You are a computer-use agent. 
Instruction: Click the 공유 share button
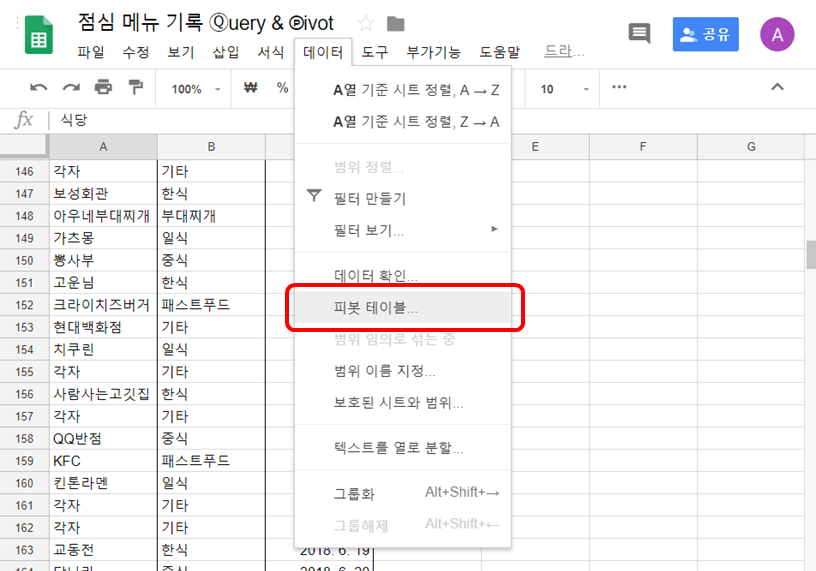point(705,34)
